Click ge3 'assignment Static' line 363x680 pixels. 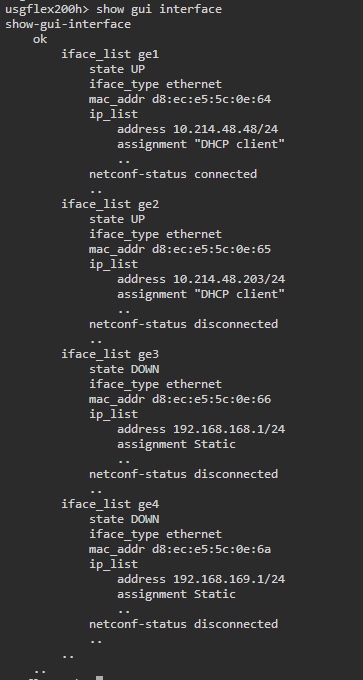click(177, 445)
